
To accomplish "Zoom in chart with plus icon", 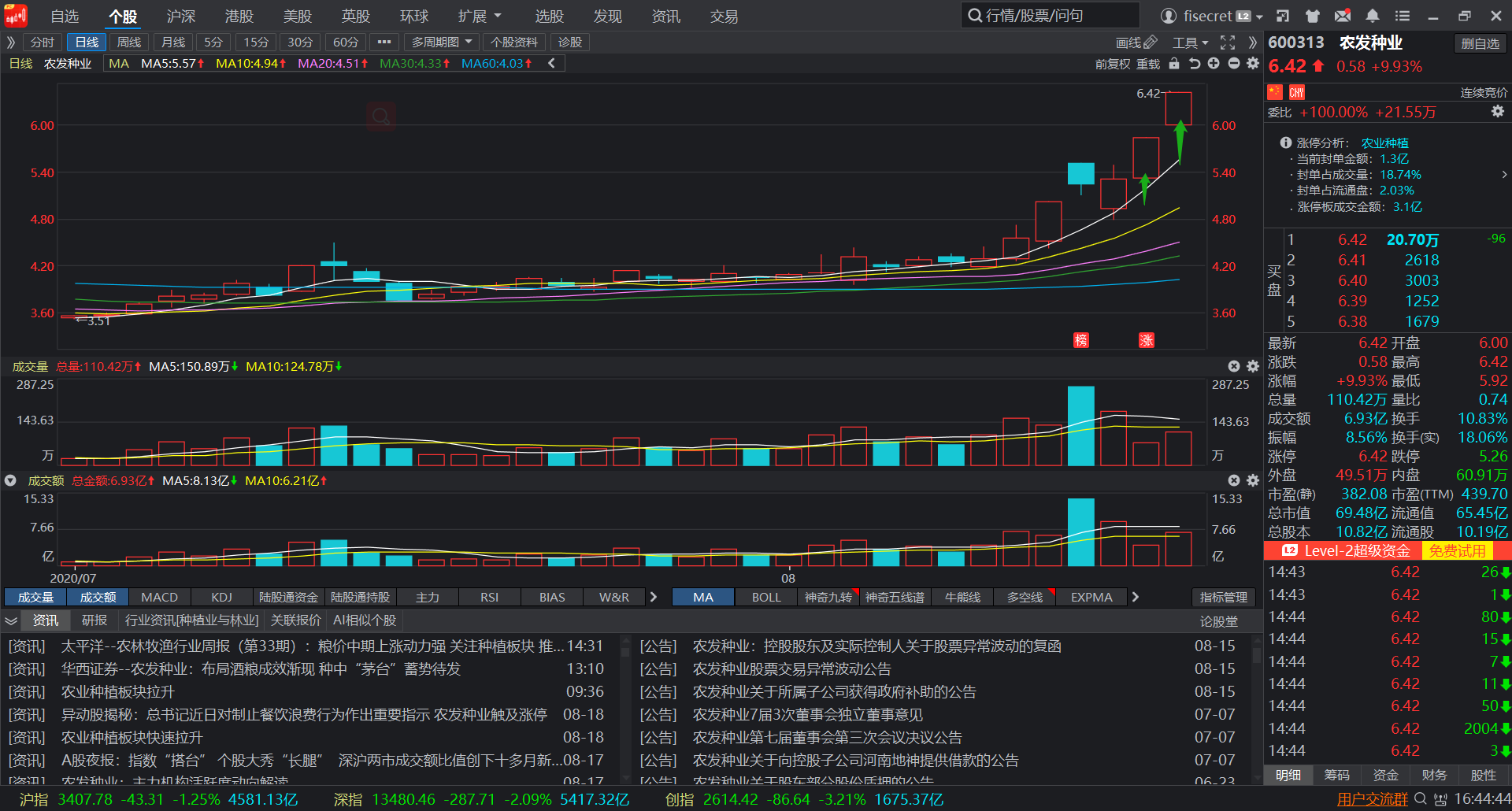I will coord(1214,64).
